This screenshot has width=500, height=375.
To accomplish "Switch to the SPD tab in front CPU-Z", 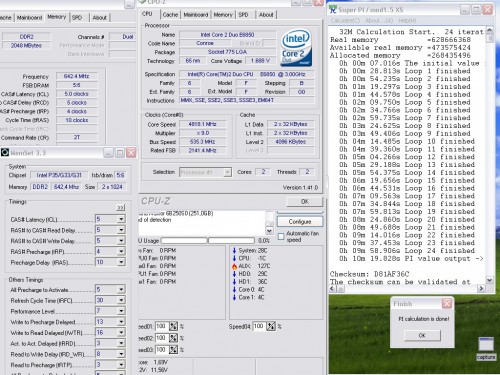I will (243, 15).
